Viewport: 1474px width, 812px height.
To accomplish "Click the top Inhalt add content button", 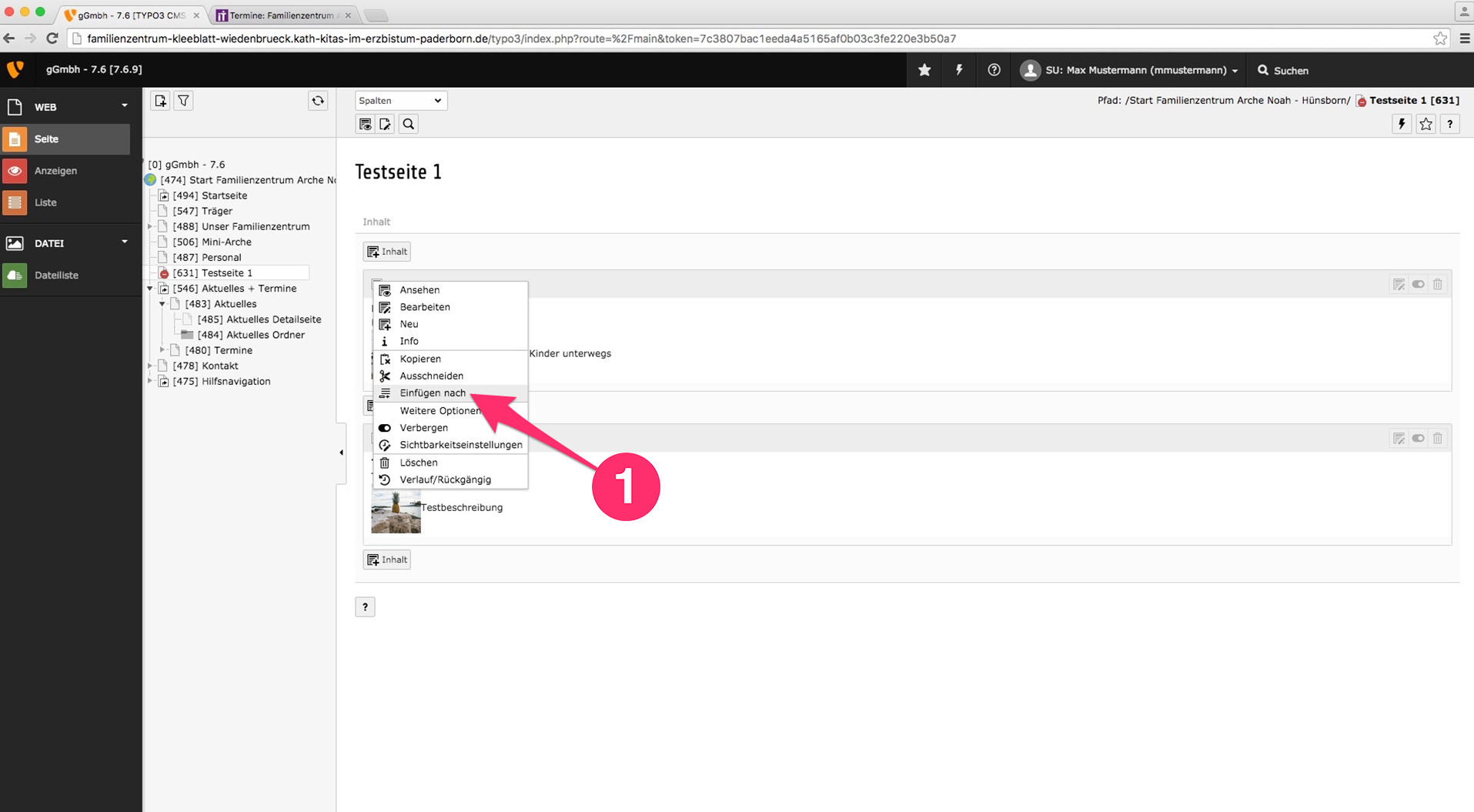I will (x=386, y=252).
